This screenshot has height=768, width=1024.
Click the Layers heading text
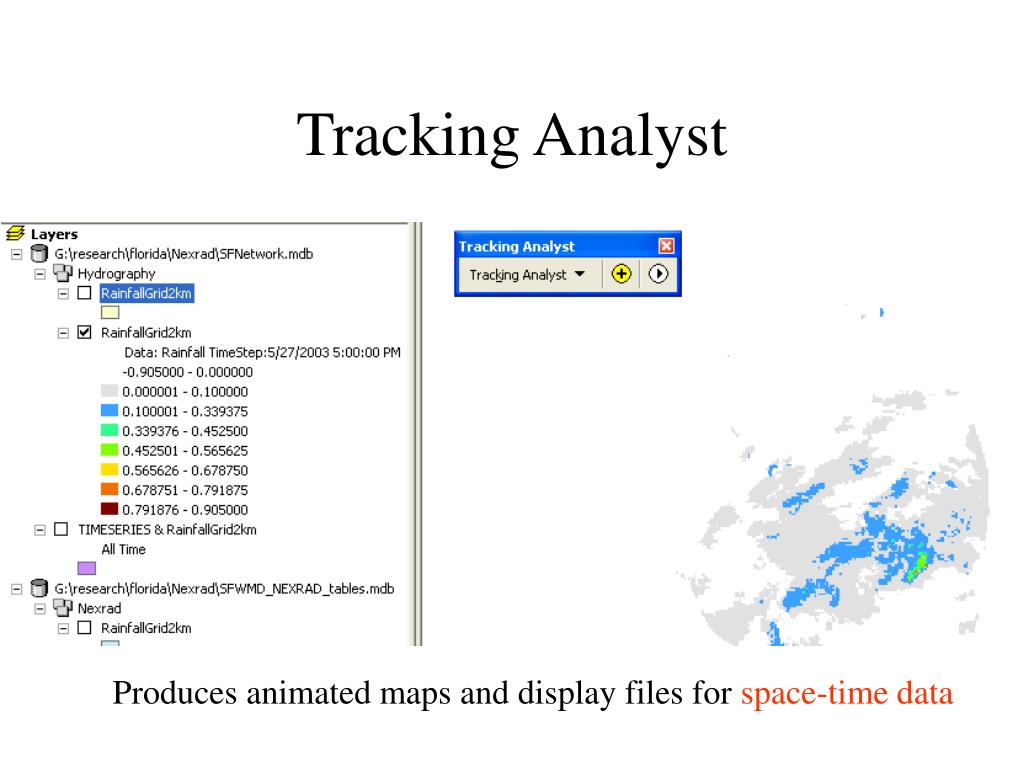[x=54, y=234]
